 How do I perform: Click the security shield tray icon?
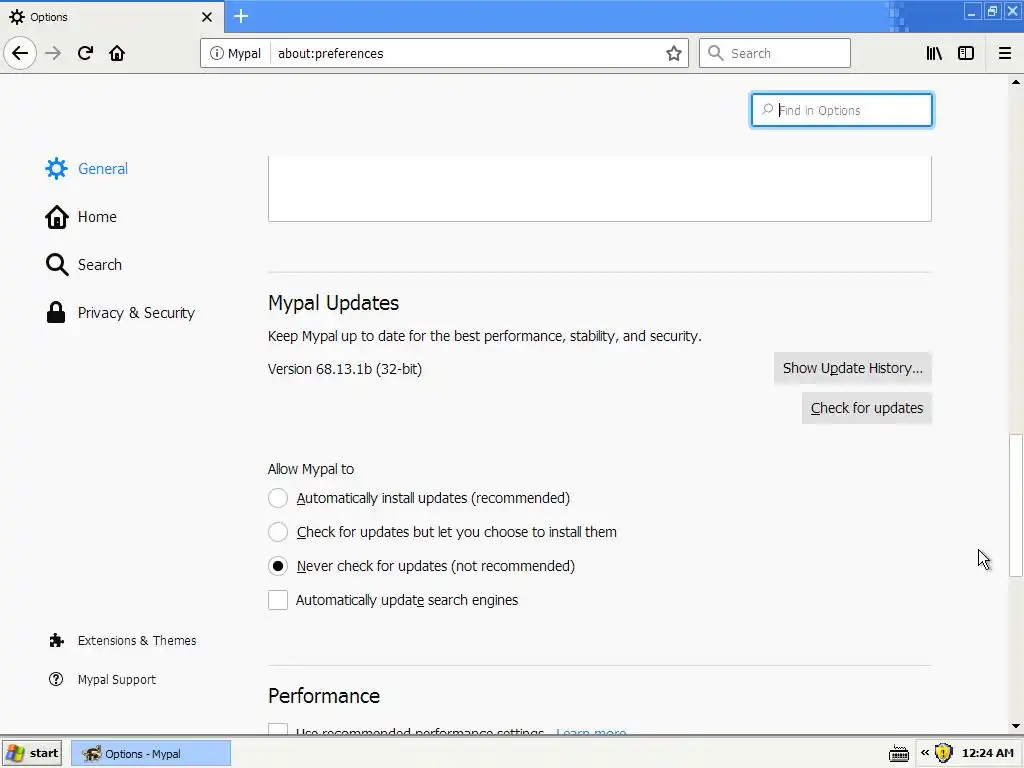pyautogui.click(x=943, y=753)
